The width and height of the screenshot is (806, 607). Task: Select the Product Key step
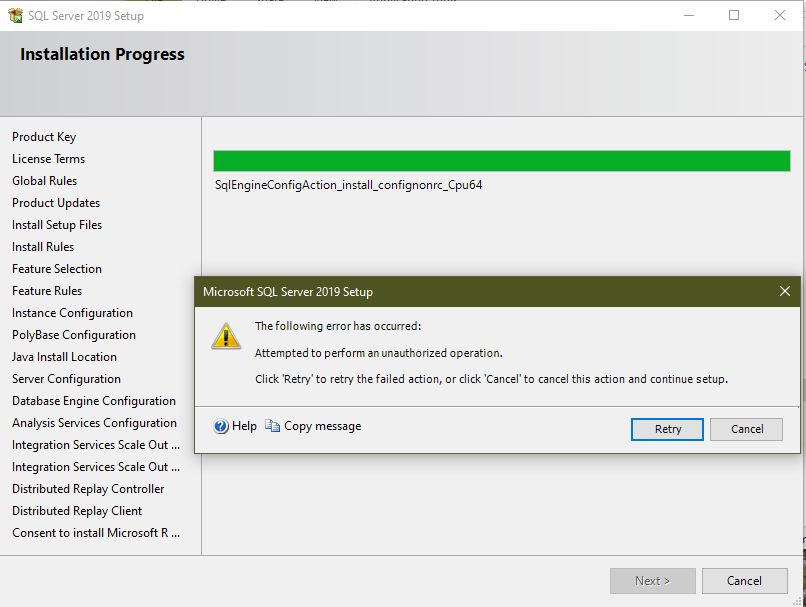point(44,137)
